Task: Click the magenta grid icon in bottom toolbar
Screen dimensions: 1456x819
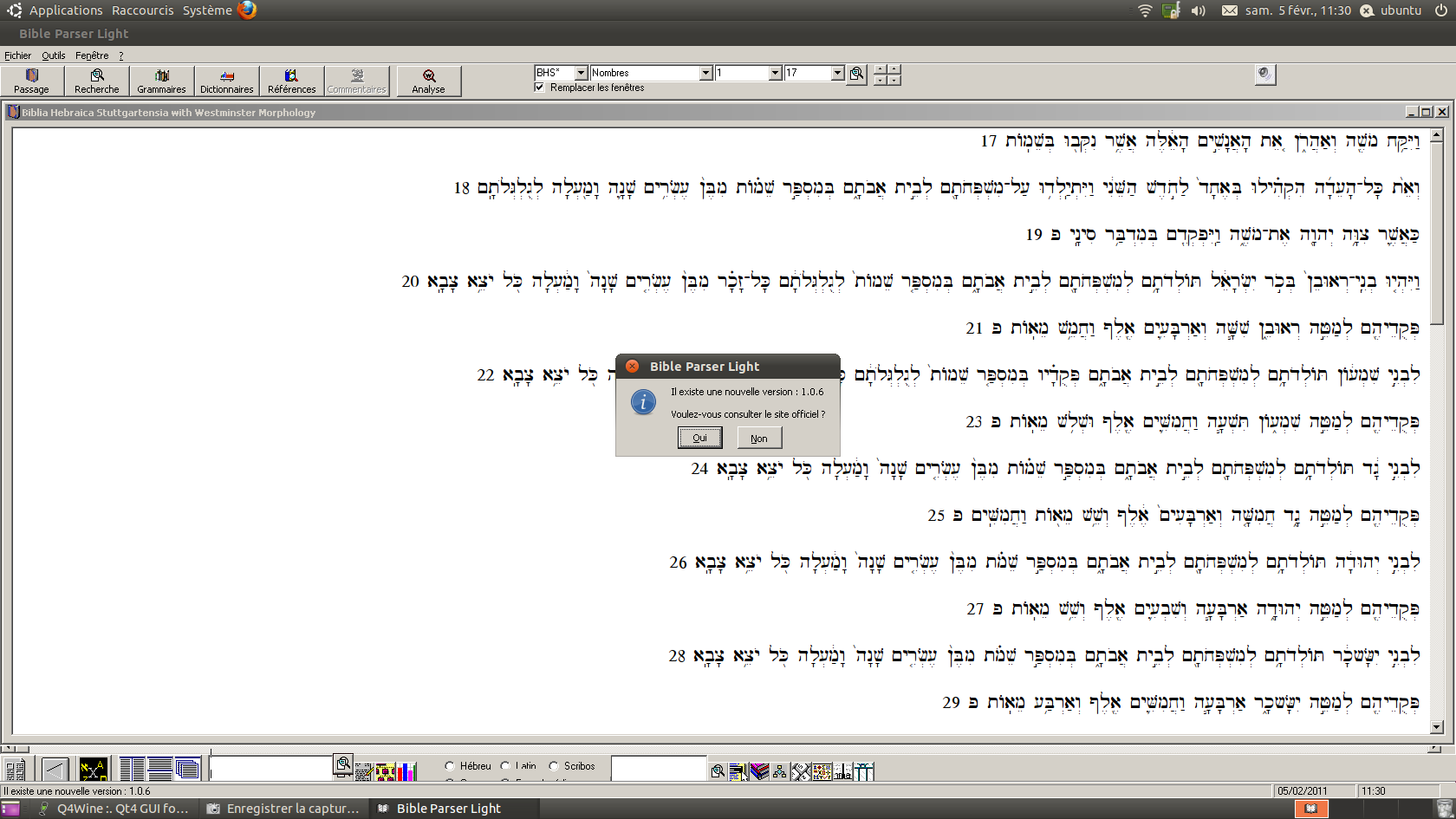Action: [385, 771]
